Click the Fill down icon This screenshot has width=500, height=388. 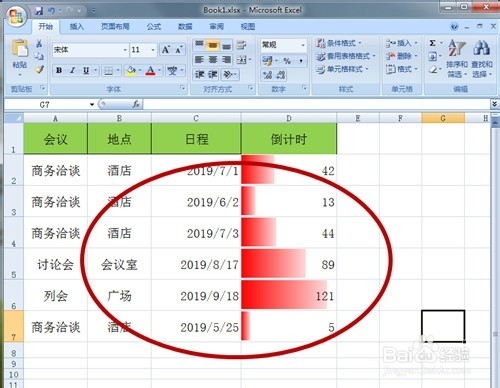[x=433, y=57]
